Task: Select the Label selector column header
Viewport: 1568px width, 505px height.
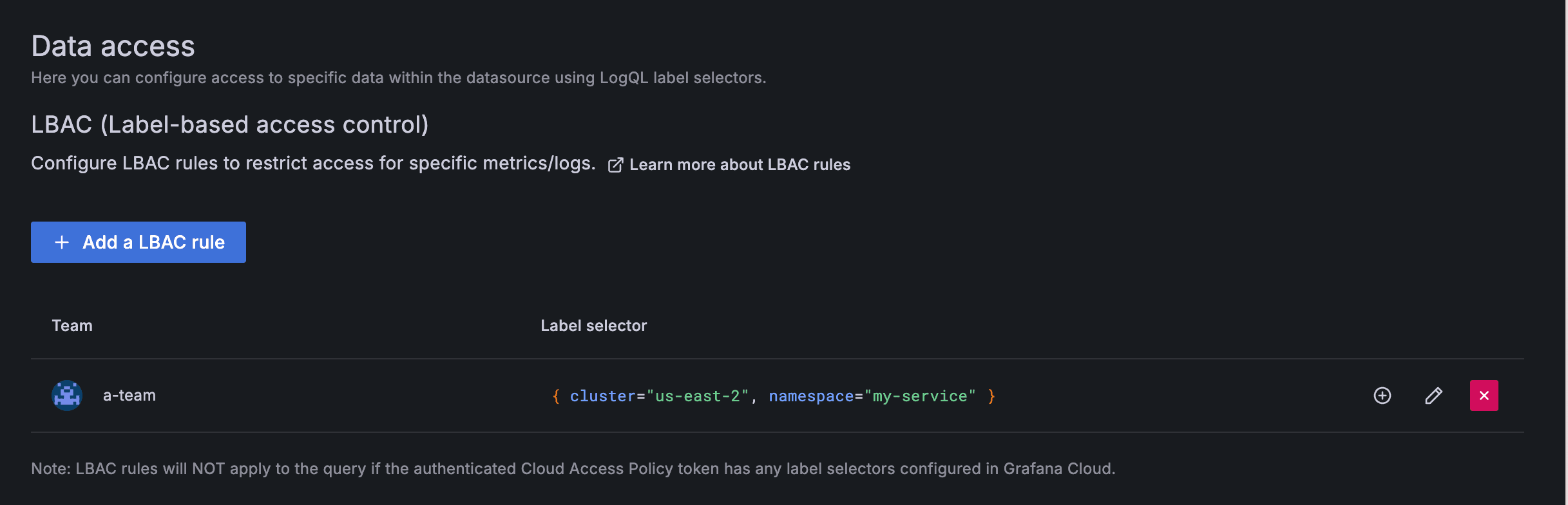Action: [x=593, y=325]
